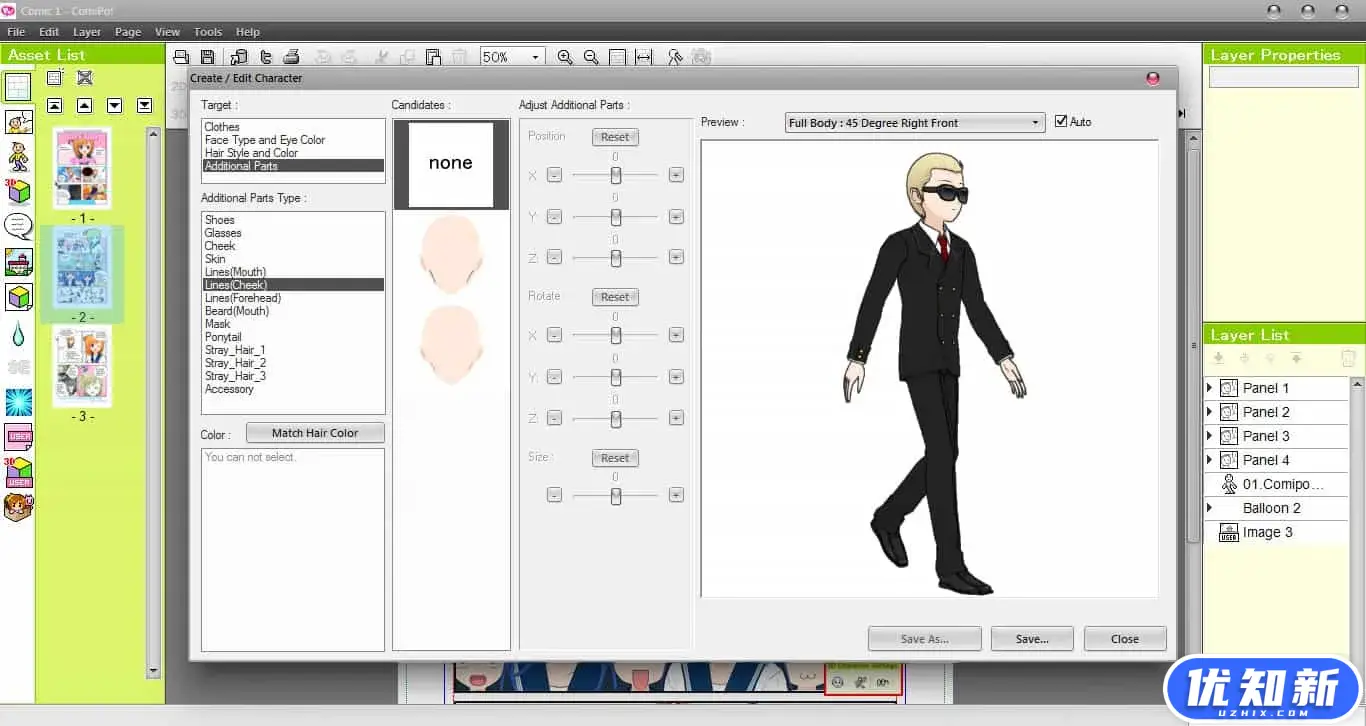The width and height of the screenshot is (1366, 726).
Task: Uncheck the Auto preview checkbox
Action: pyautogui.click(x=1061, y=122)
